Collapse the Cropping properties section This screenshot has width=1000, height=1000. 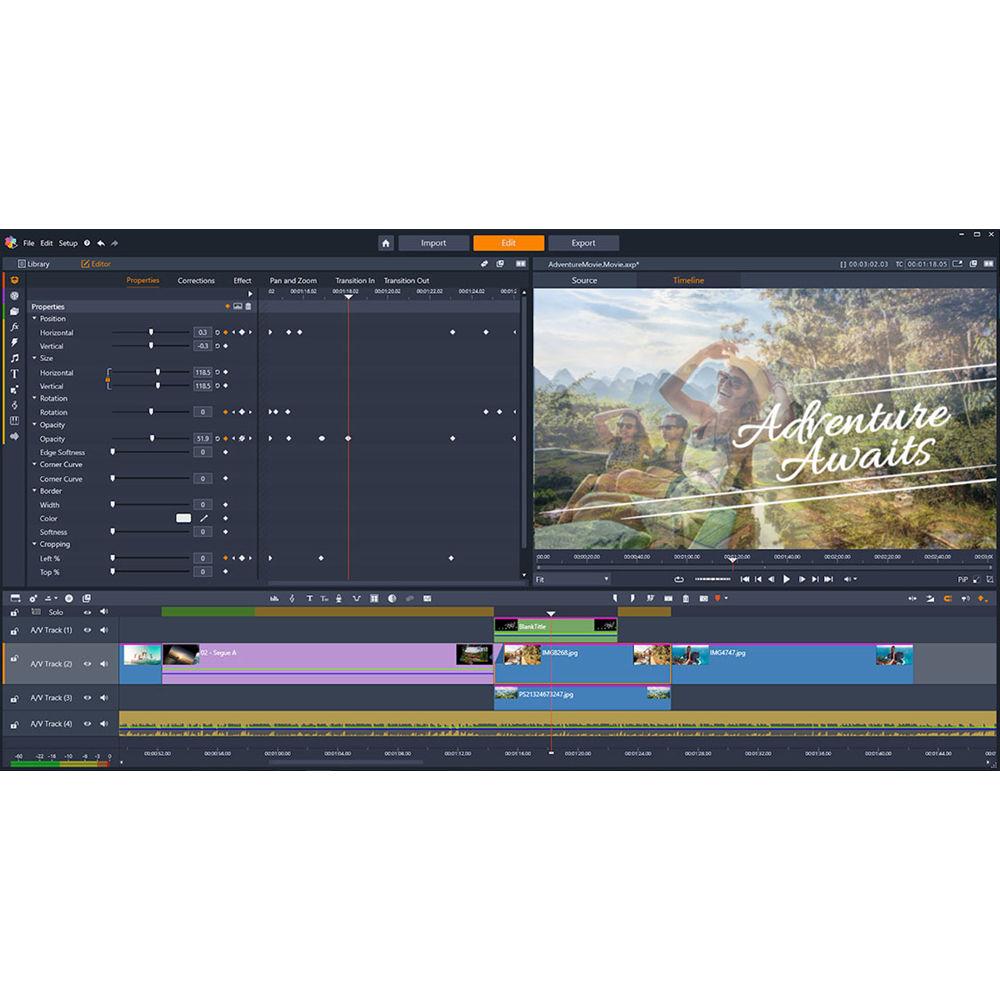[x=34, y=544]
